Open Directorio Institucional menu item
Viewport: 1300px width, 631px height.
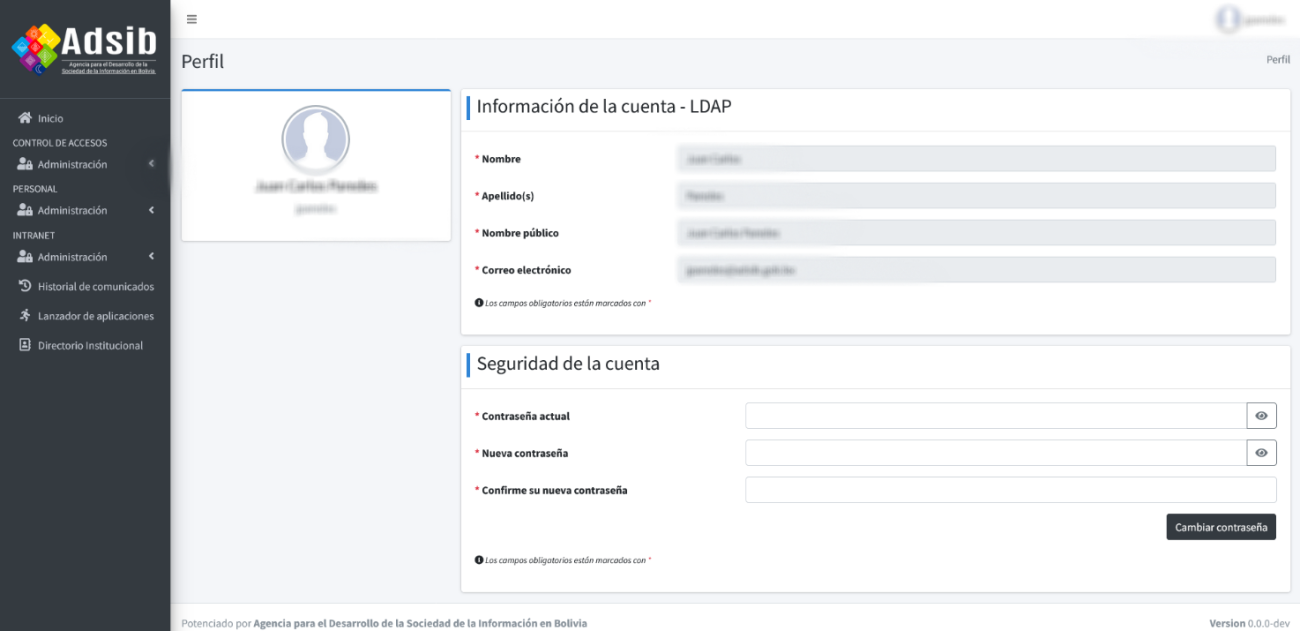point(90,346)
